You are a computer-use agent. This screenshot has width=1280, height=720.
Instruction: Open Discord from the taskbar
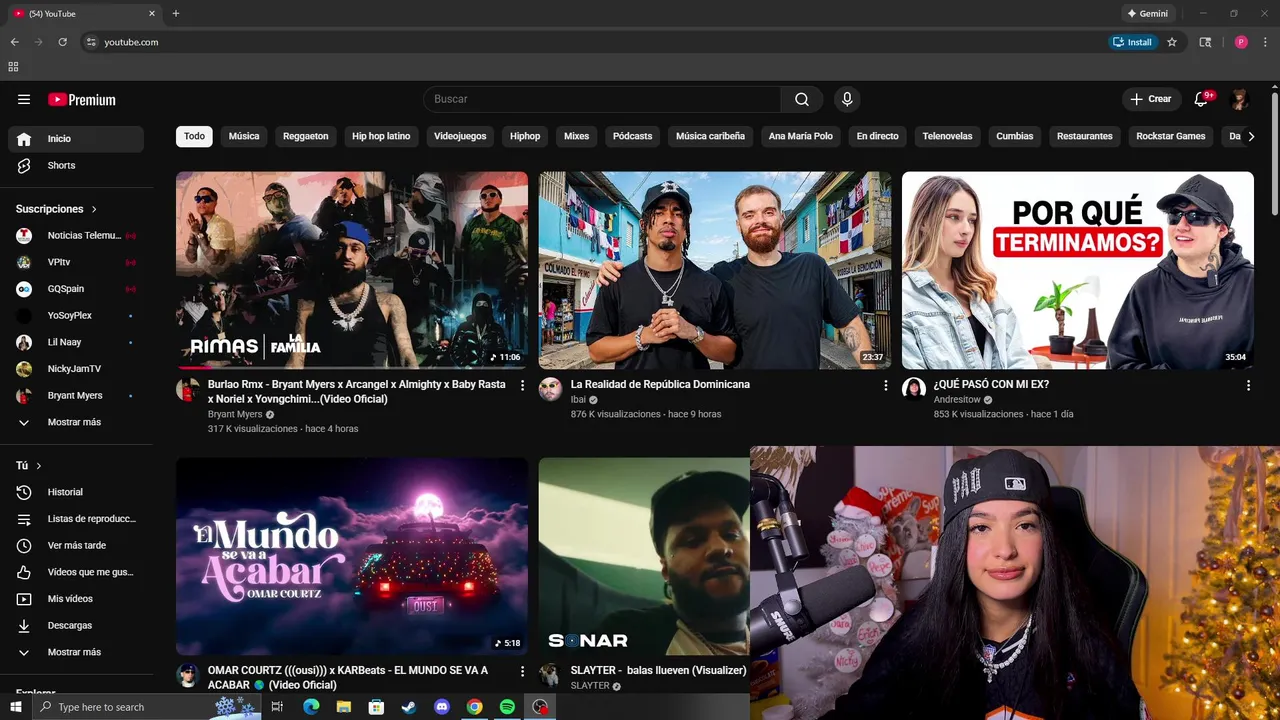(x=442, y=707)
